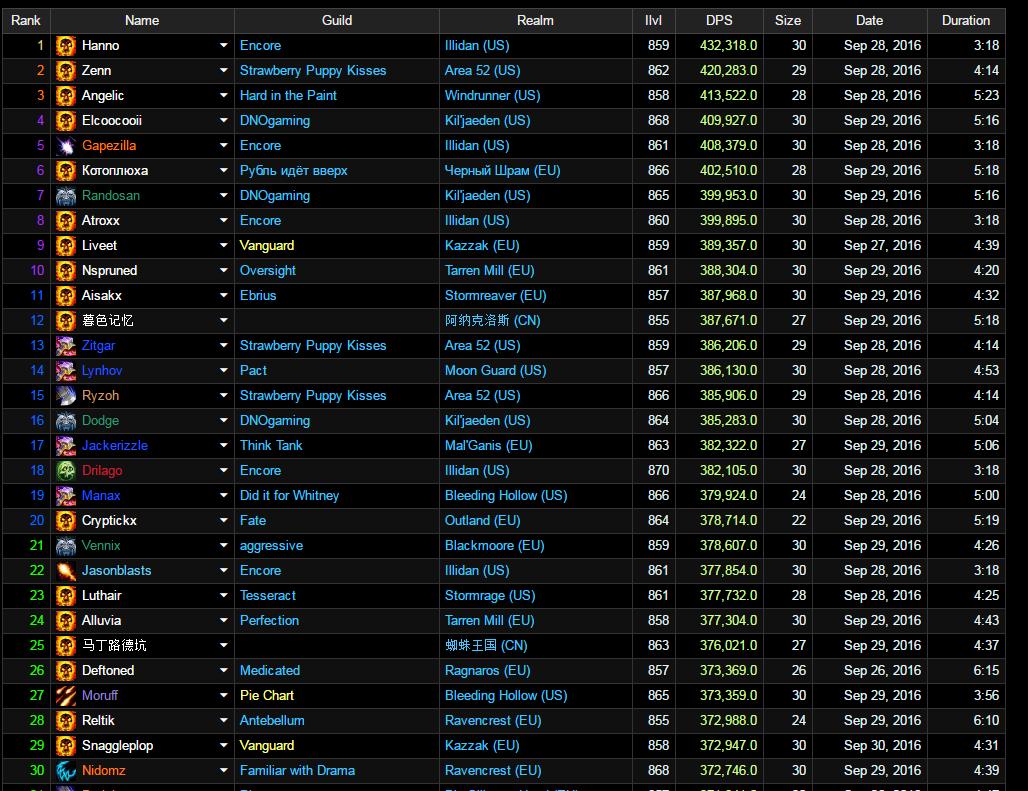Open the Windrunner (US) realm link
Image resolution: width=1028 pixels, height=791 pixels.
pyautogui.click(x=492, y=96)
